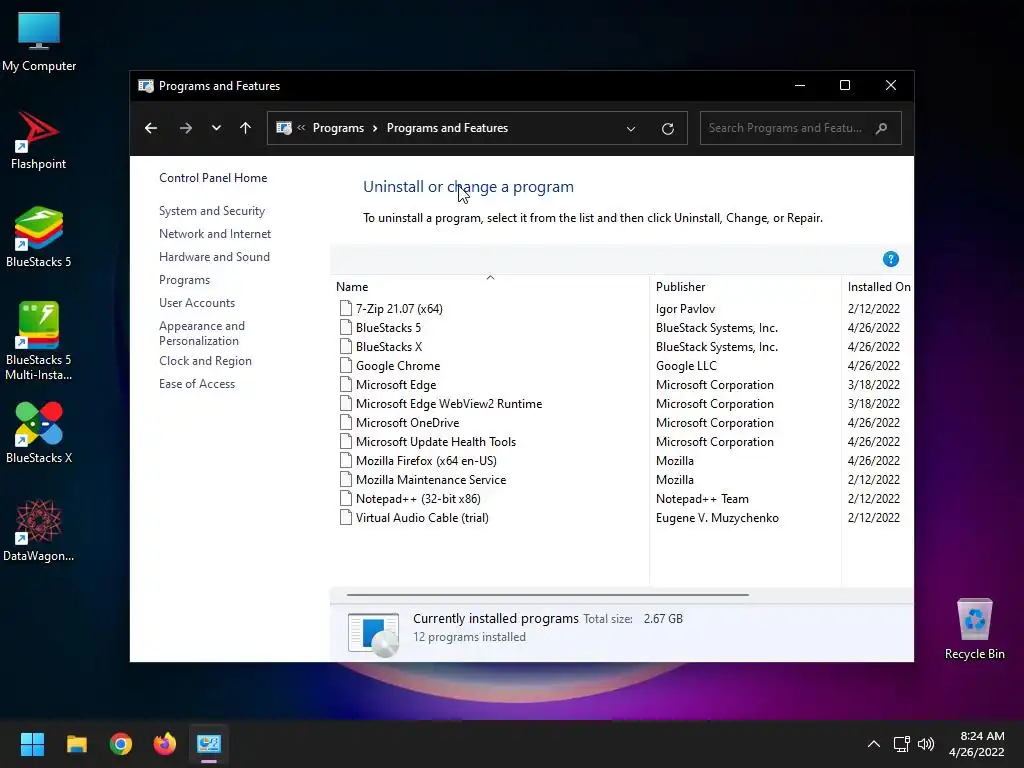Click the search magnifier icon
The image size is (1024, 768).
(x=882, y=128)
